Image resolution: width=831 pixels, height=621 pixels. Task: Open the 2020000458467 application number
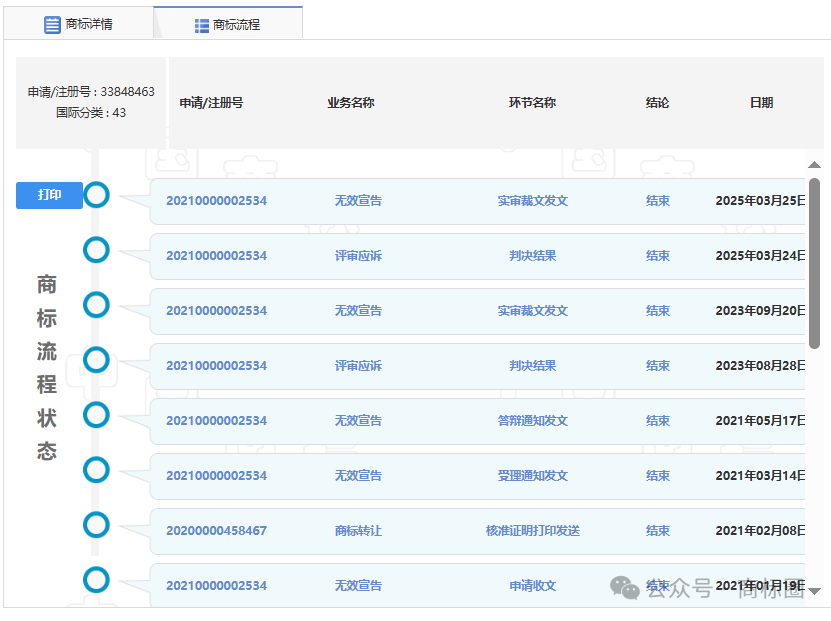tap(216, 531)
